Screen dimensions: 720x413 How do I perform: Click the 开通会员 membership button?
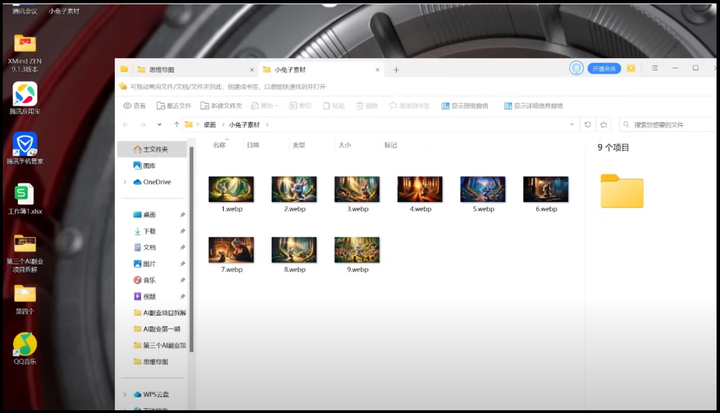(604, 68)
